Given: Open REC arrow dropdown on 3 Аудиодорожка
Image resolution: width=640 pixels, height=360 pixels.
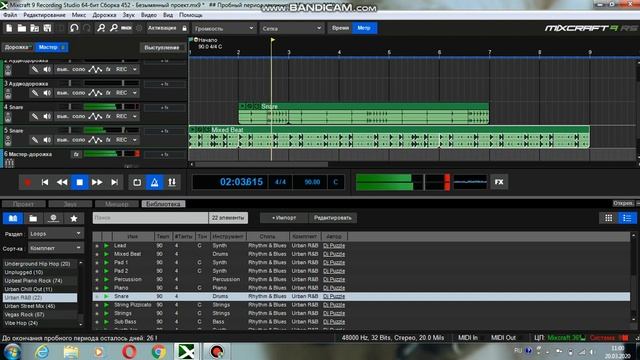Looking at the screenshot, I should click(x=134, y=93).
